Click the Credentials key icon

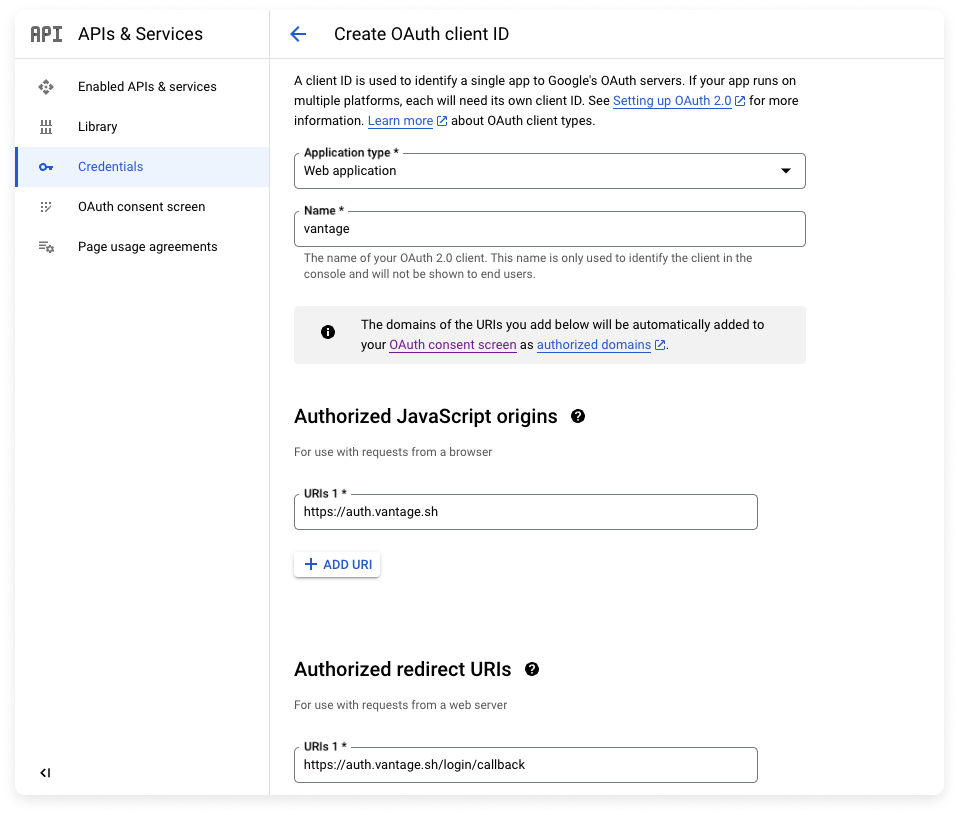click(46, 167)
